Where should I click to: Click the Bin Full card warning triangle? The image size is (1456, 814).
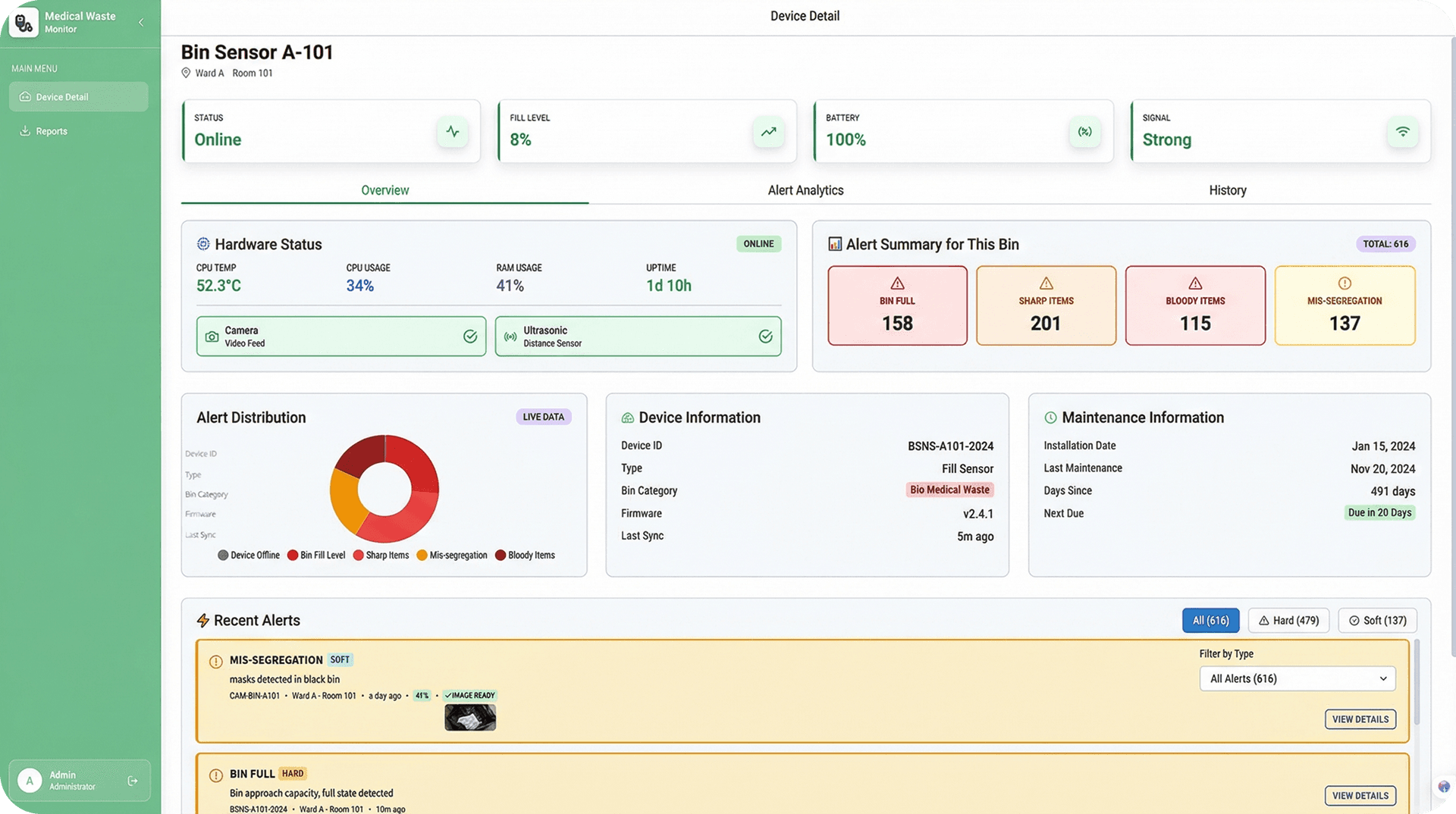(x=897, y=283)
